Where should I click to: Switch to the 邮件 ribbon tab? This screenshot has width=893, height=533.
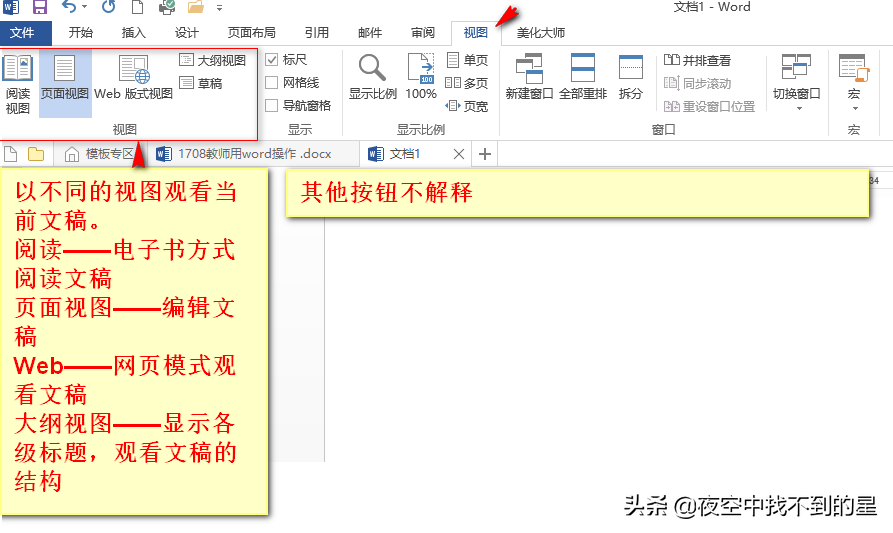click(x=370, y=33)
